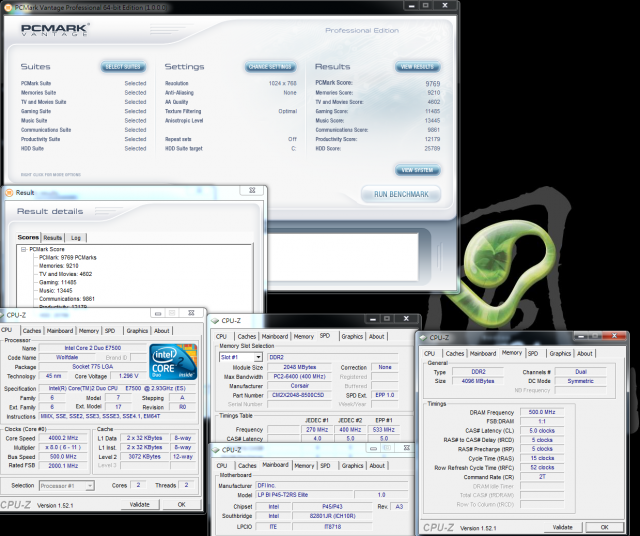Open Caches tab in CPU-Z processor window
The height and width of the screenshot is (536, 640).
pos(32,331)
